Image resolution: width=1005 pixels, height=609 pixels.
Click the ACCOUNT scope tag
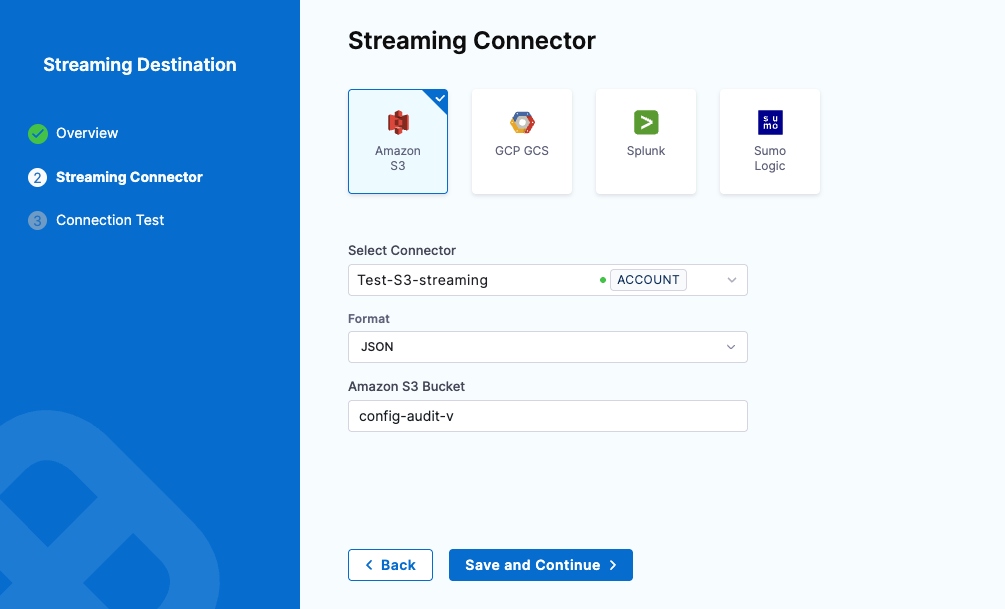tap(648, 280)
